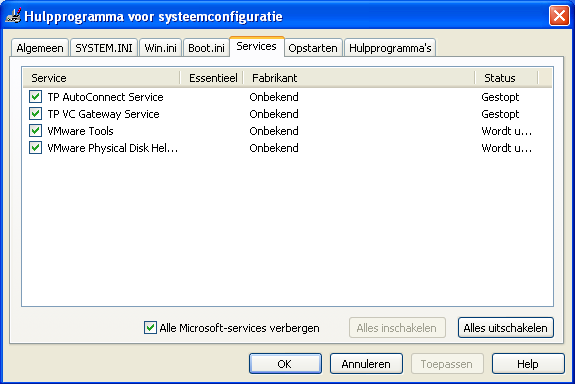Image resolution: width=575 pixels, height=384 pixels.
Task: Open the SYSTEM.INI tab
Action: (104, 48)
